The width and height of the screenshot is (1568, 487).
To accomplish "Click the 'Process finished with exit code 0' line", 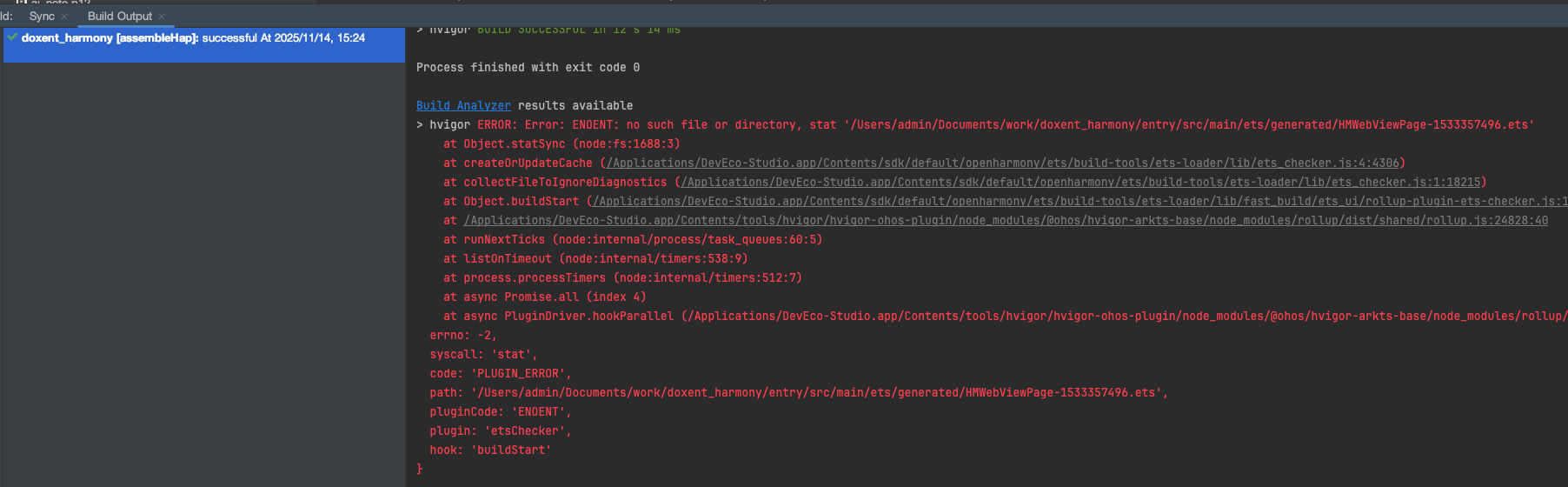I will coord(528,68).
